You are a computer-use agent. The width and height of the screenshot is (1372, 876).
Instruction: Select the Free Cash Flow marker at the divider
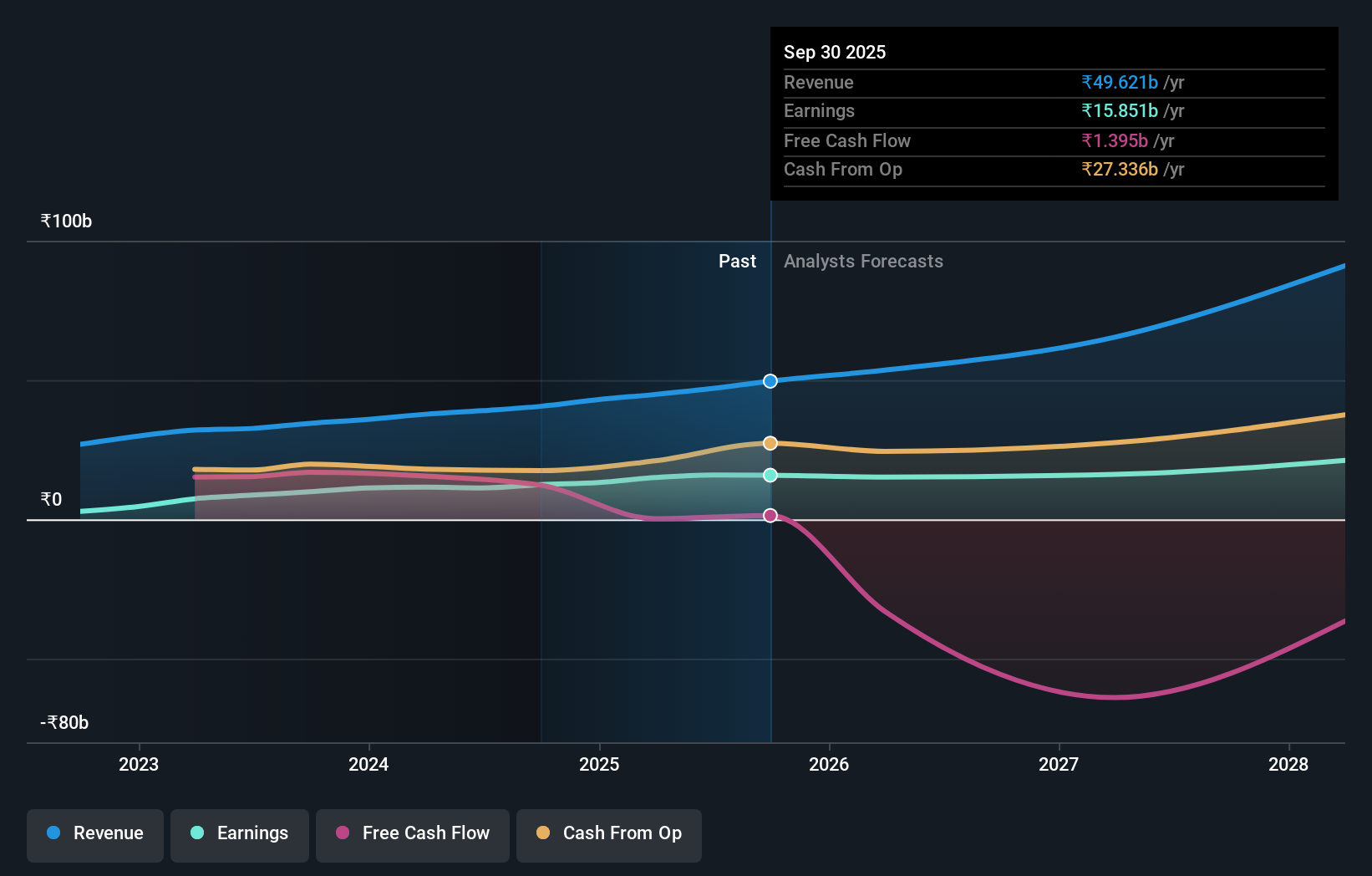[770, 515]
